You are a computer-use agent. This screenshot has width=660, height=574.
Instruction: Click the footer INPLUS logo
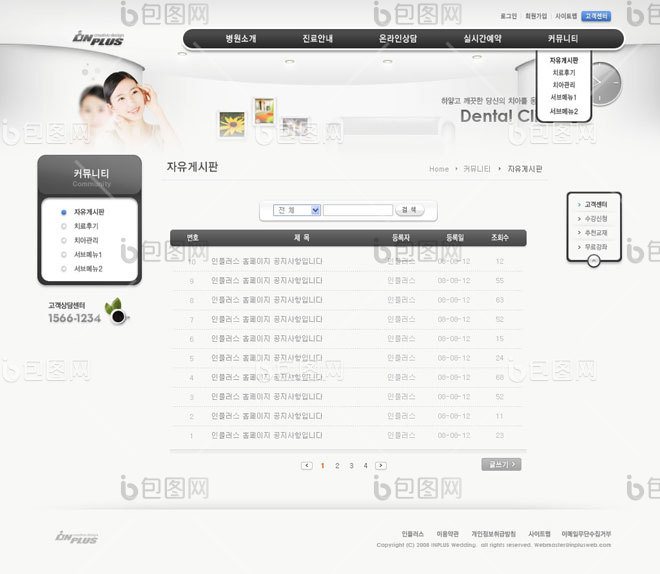coord(77,538)
